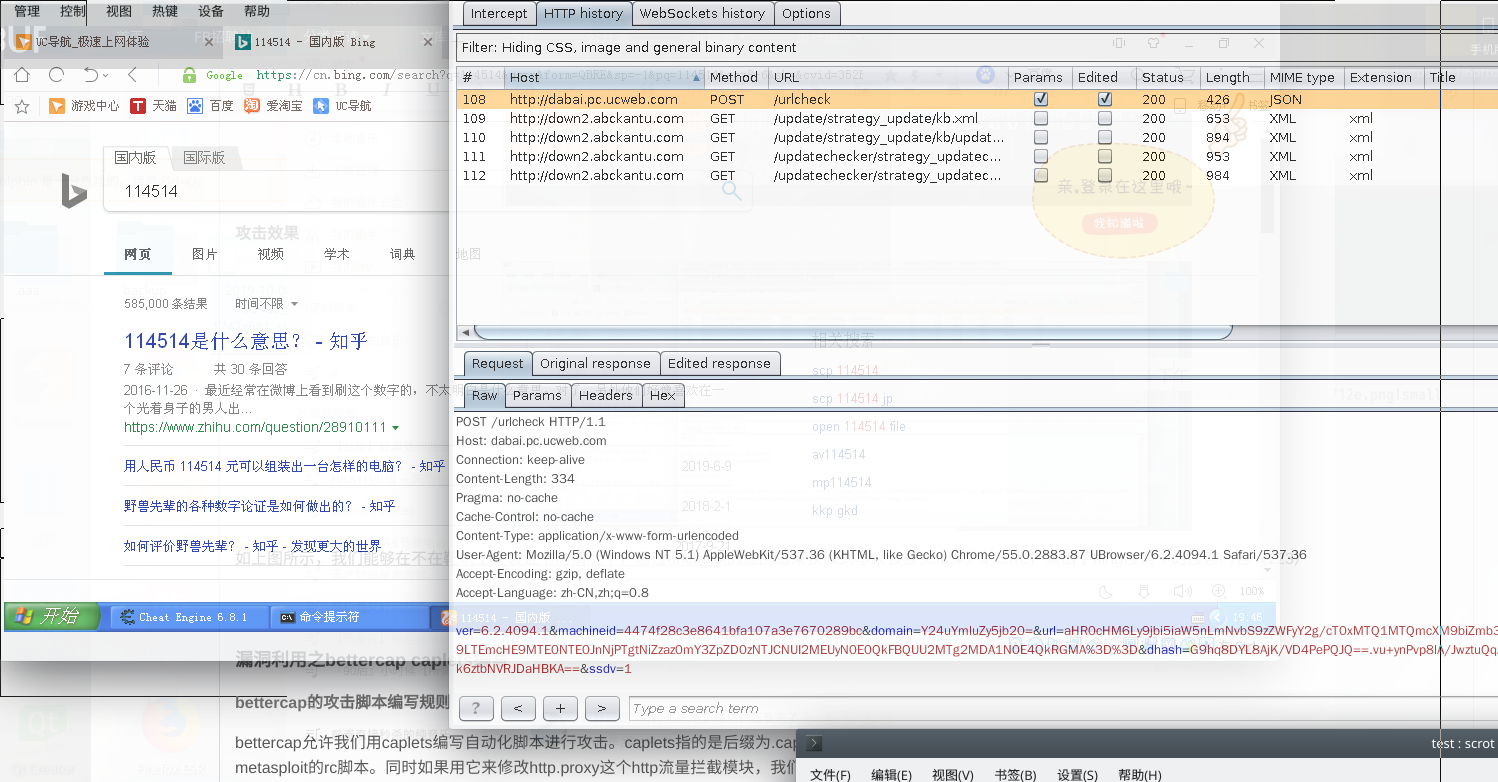This screenshot has width=1498, height=782.
Task: Toggle Params checkbox for request 108
Action: 1041,99
